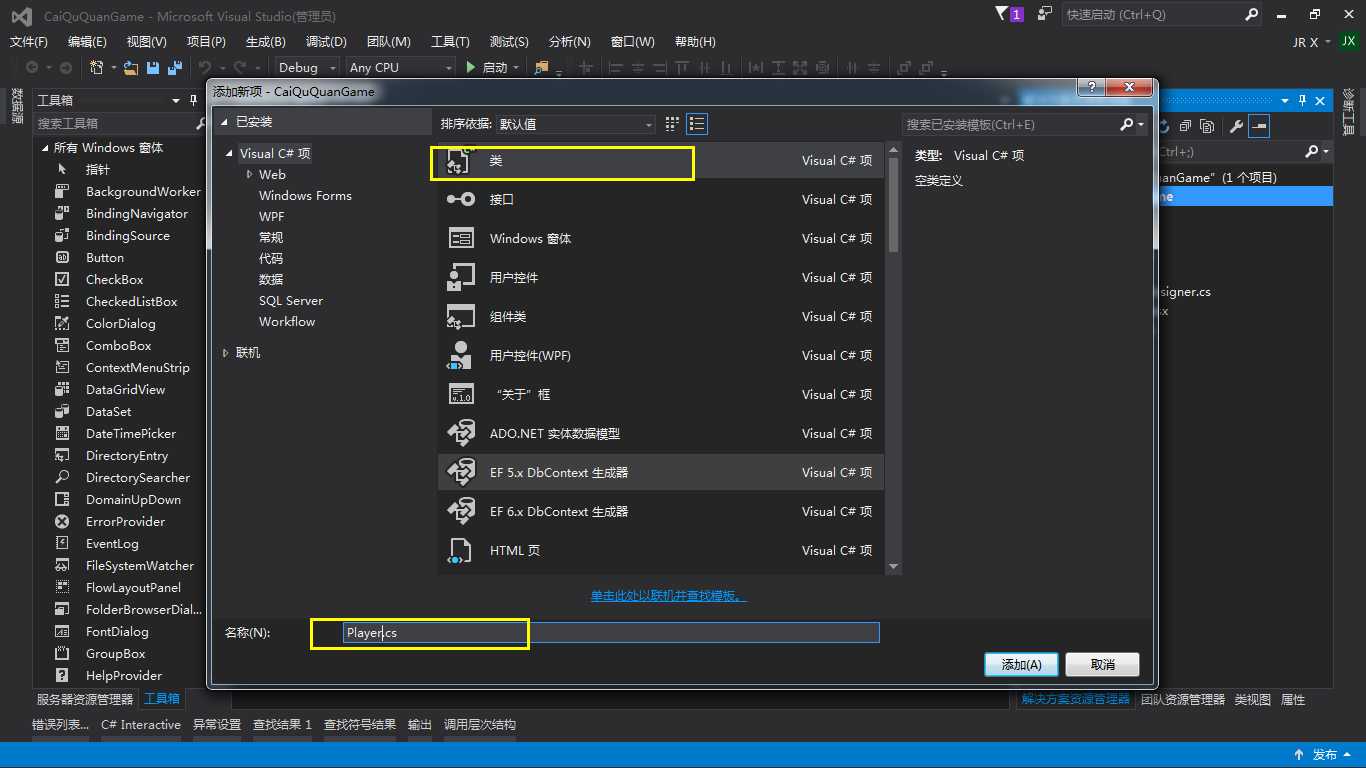Viewport: 1366px width, 768px height.
Task: Select EF 6.x DbContext 生成器 template
Action: coord(661,511)
